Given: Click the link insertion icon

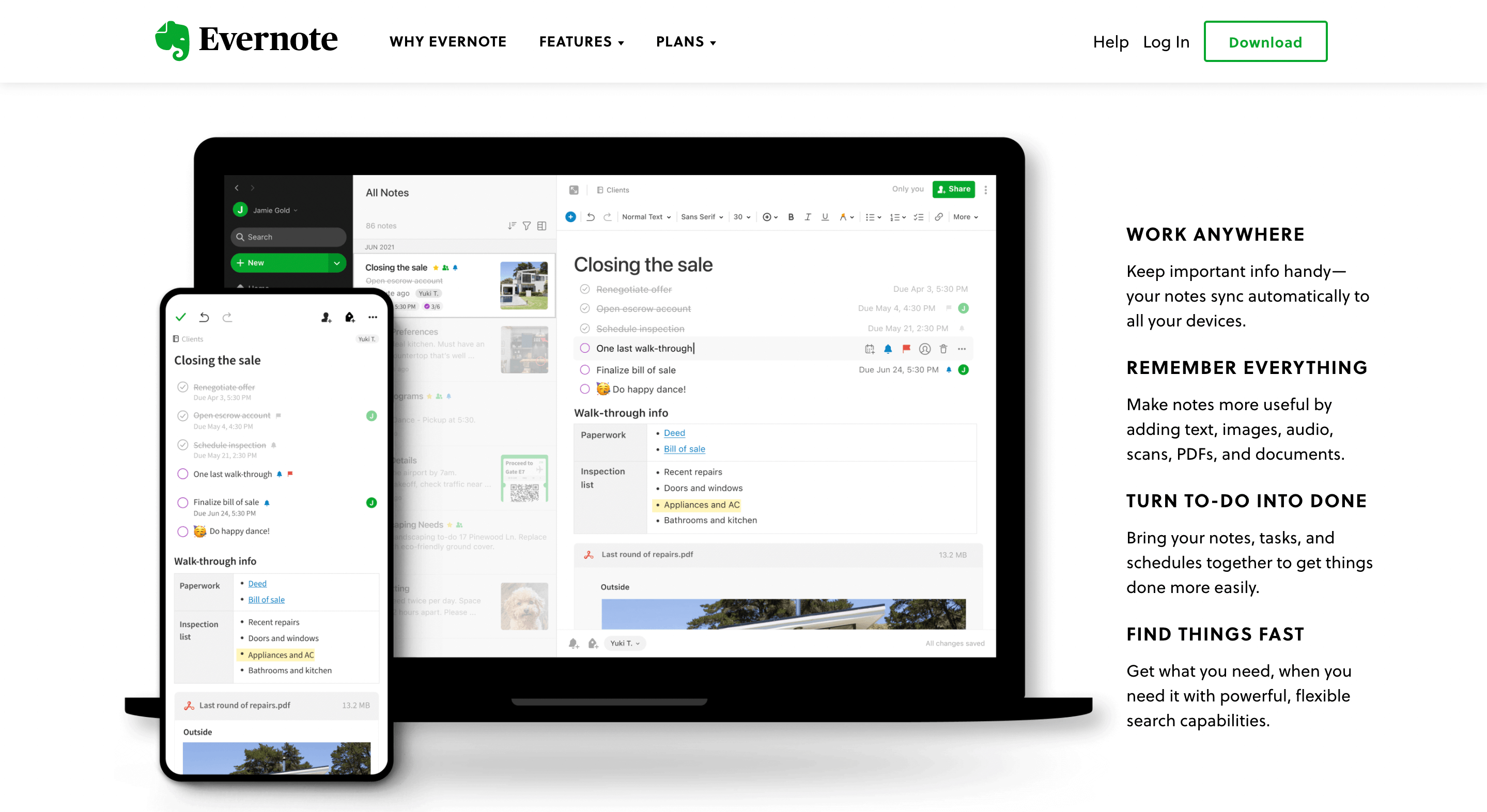Looking at the screenshot, I should tap(937, 222).
